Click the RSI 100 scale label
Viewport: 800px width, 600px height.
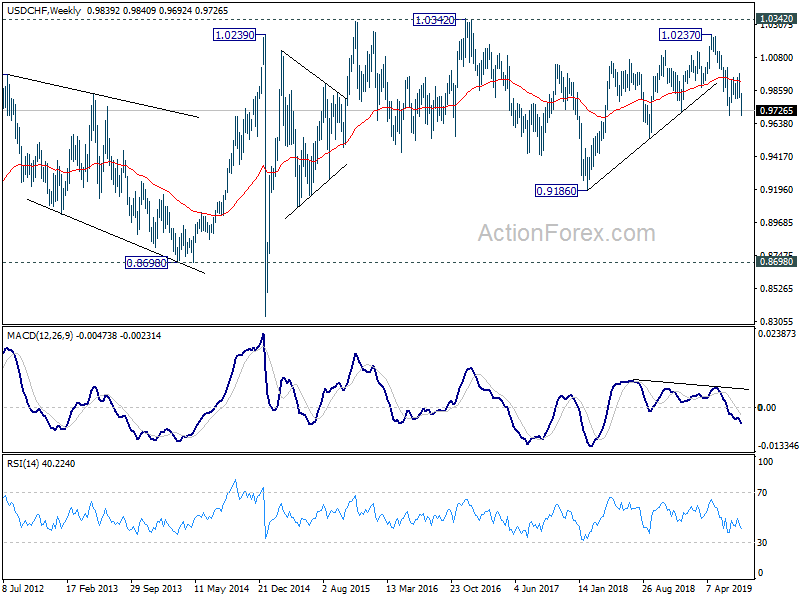(766, 462)
